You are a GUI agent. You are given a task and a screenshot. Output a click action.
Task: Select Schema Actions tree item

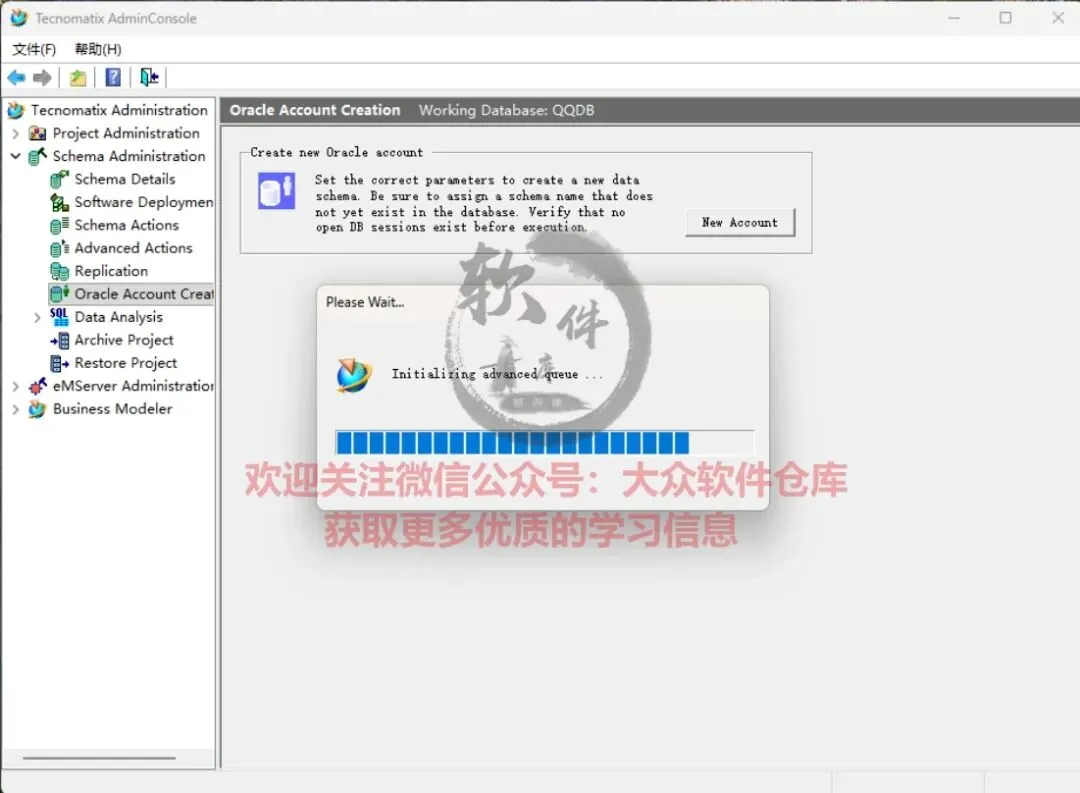[x=126, y=225]
